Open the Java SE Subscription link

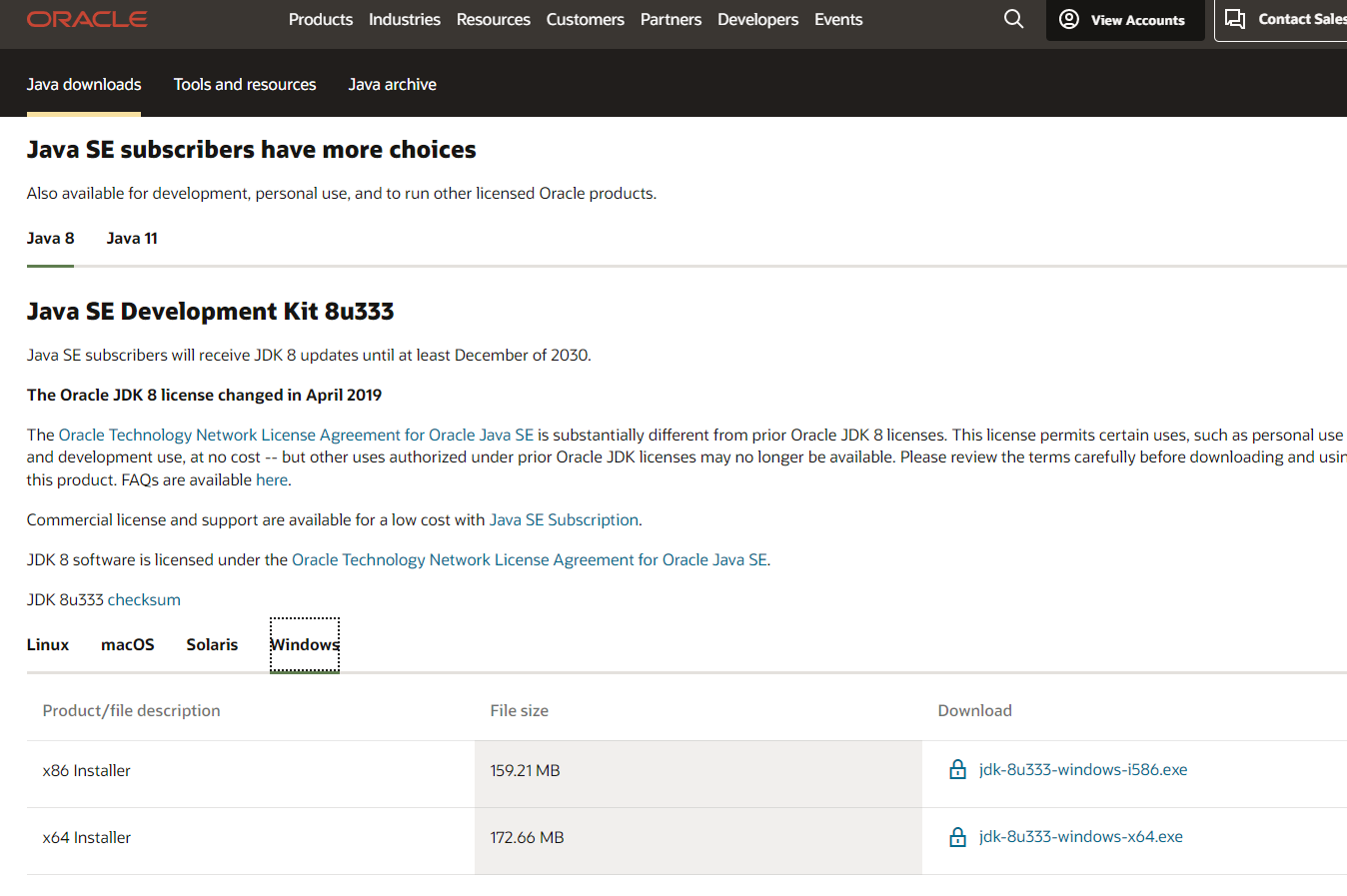[x=564, y=519]
